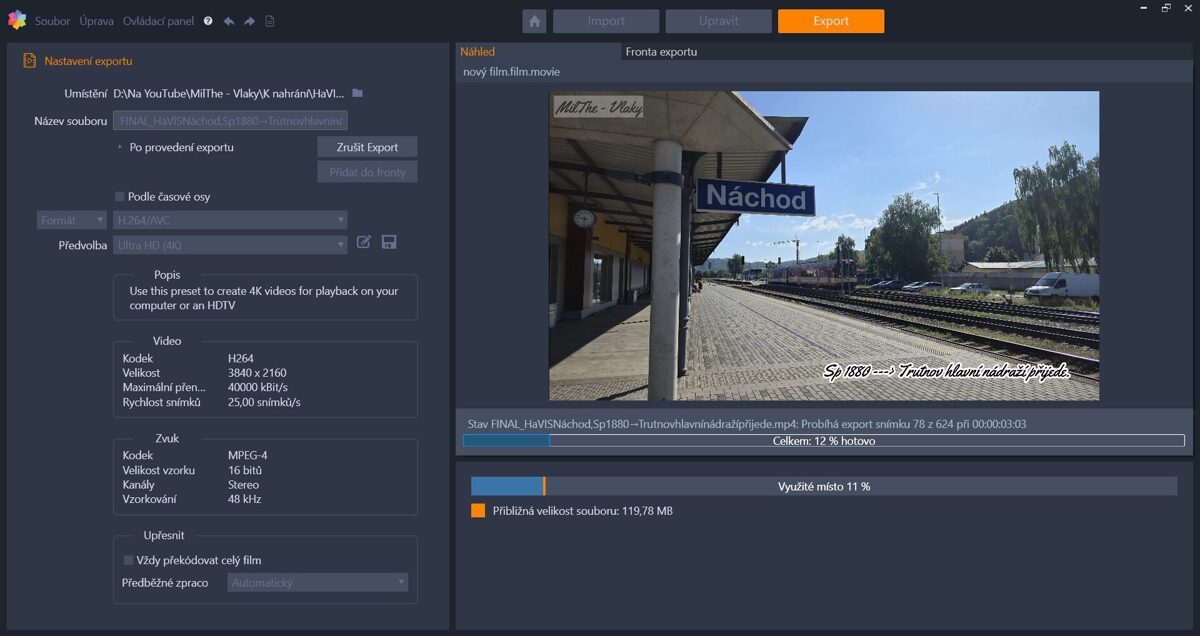Switch to the Fronta exportu tab
The image size is (1200, 636).
click(661, 52)
